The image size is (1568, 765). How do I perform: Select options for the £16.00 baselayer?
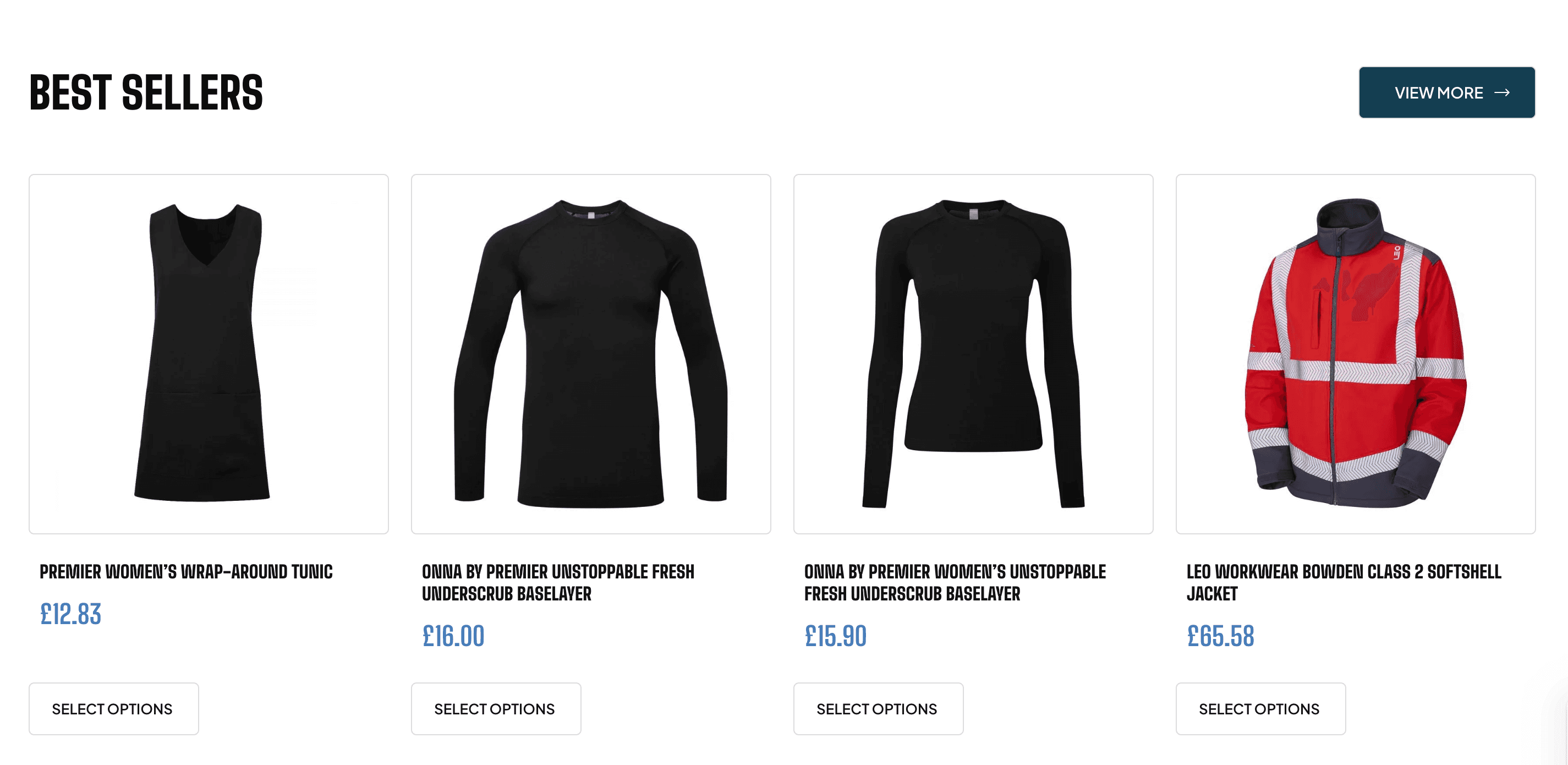(496, 708)
